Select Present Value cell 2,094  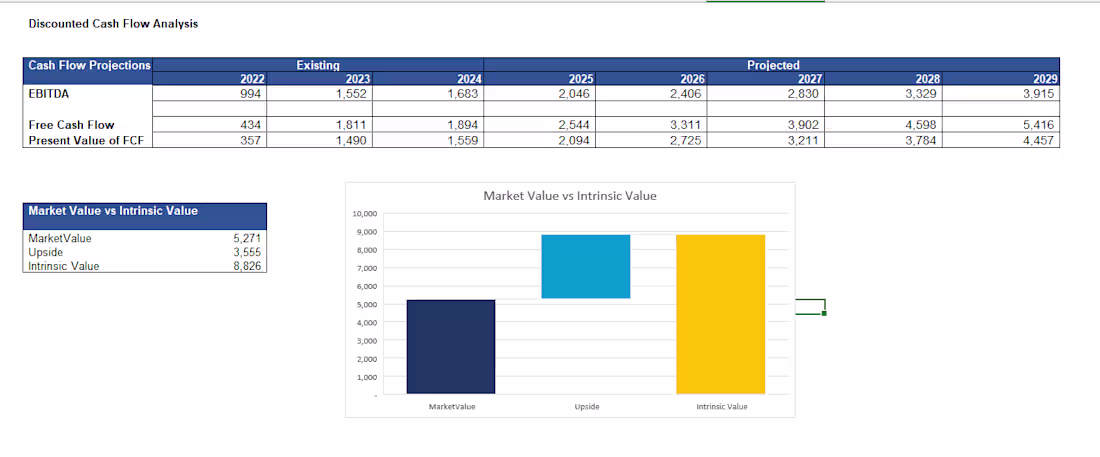(539, 140)
